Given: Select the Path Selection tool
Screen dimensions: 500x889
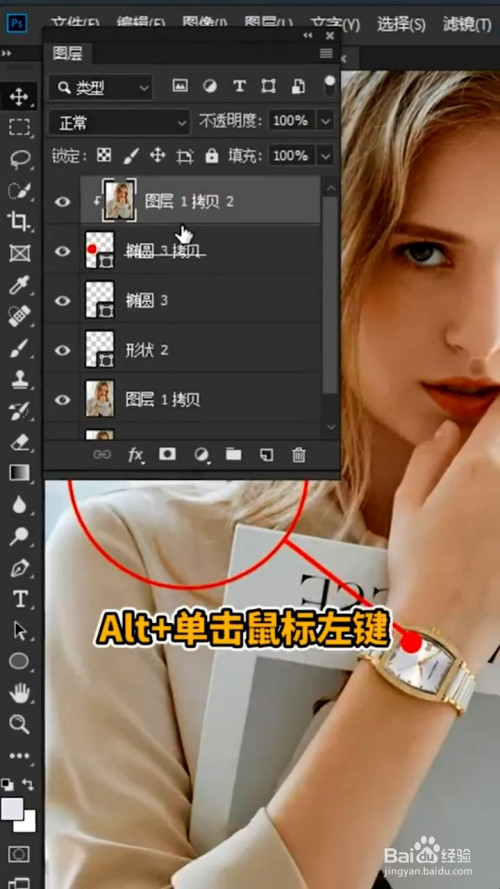Looking at the screenshot, I should 19,630.
